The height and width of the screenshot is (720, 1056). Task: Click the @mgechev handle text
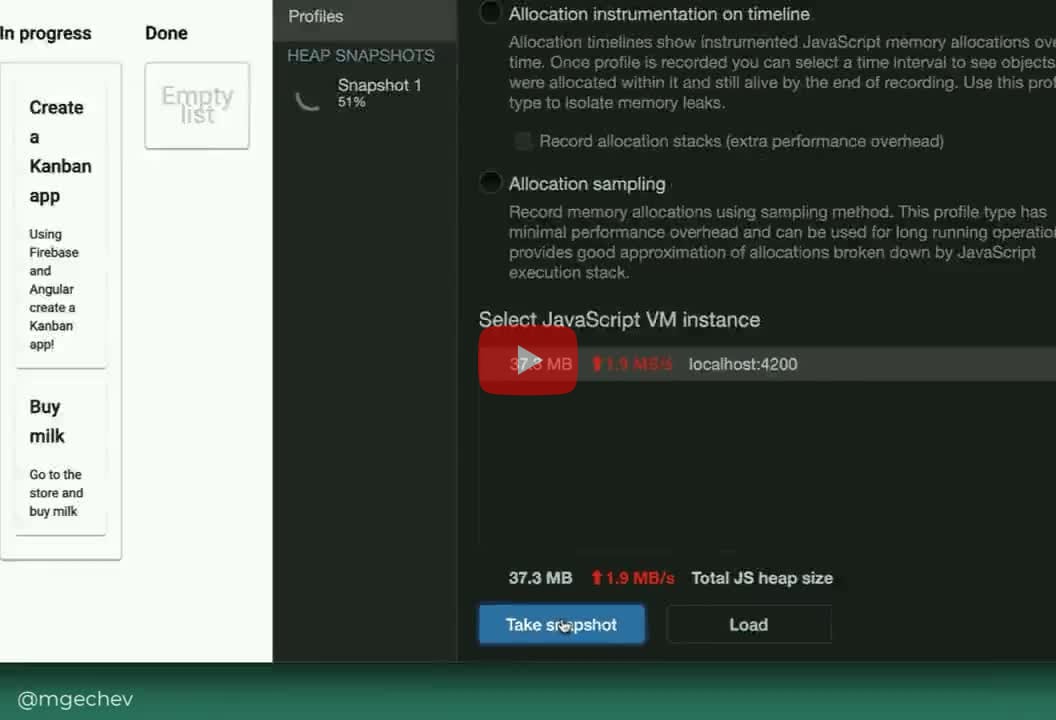pyautogui.click(x=75, y=699)
